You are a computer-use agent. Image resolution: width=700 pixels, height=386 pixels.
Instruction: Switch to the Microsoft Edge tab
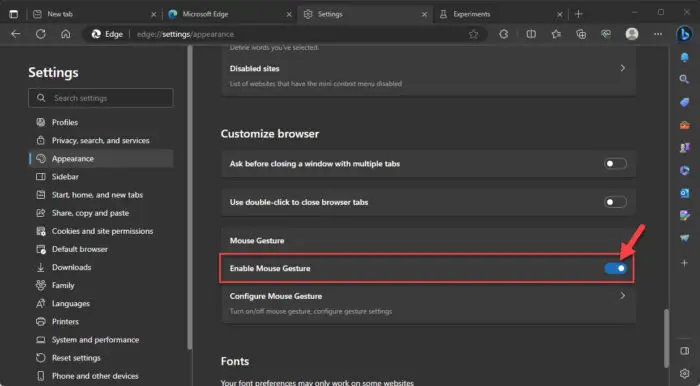click(x=230, y=14)
